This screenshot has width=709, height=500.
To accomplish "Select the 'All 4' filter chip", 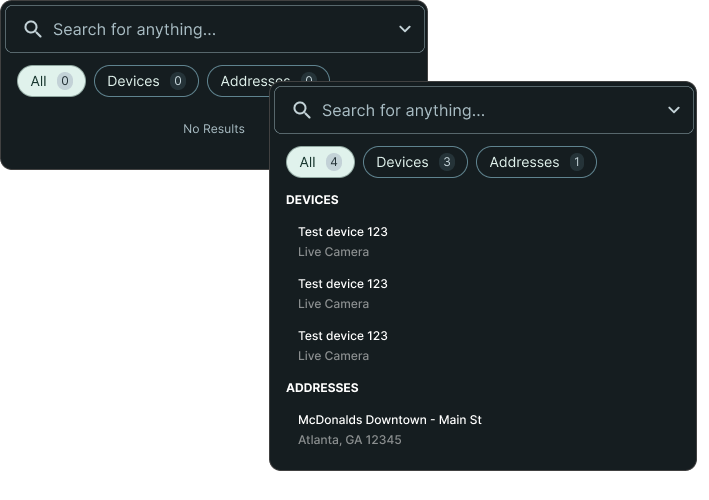I will coord(320,162).
